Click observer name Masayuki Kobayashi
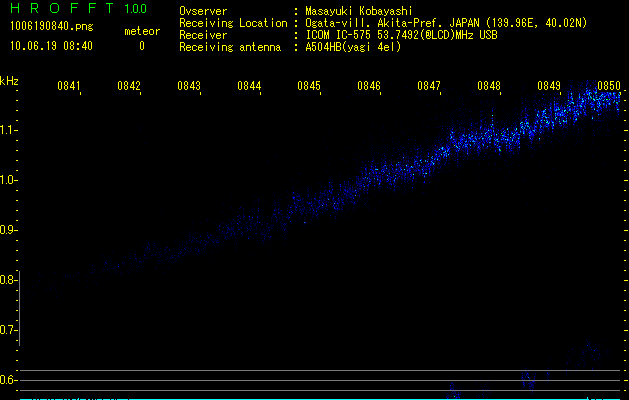The height and width of the screenshot is (400, 629). pos(359,11)
